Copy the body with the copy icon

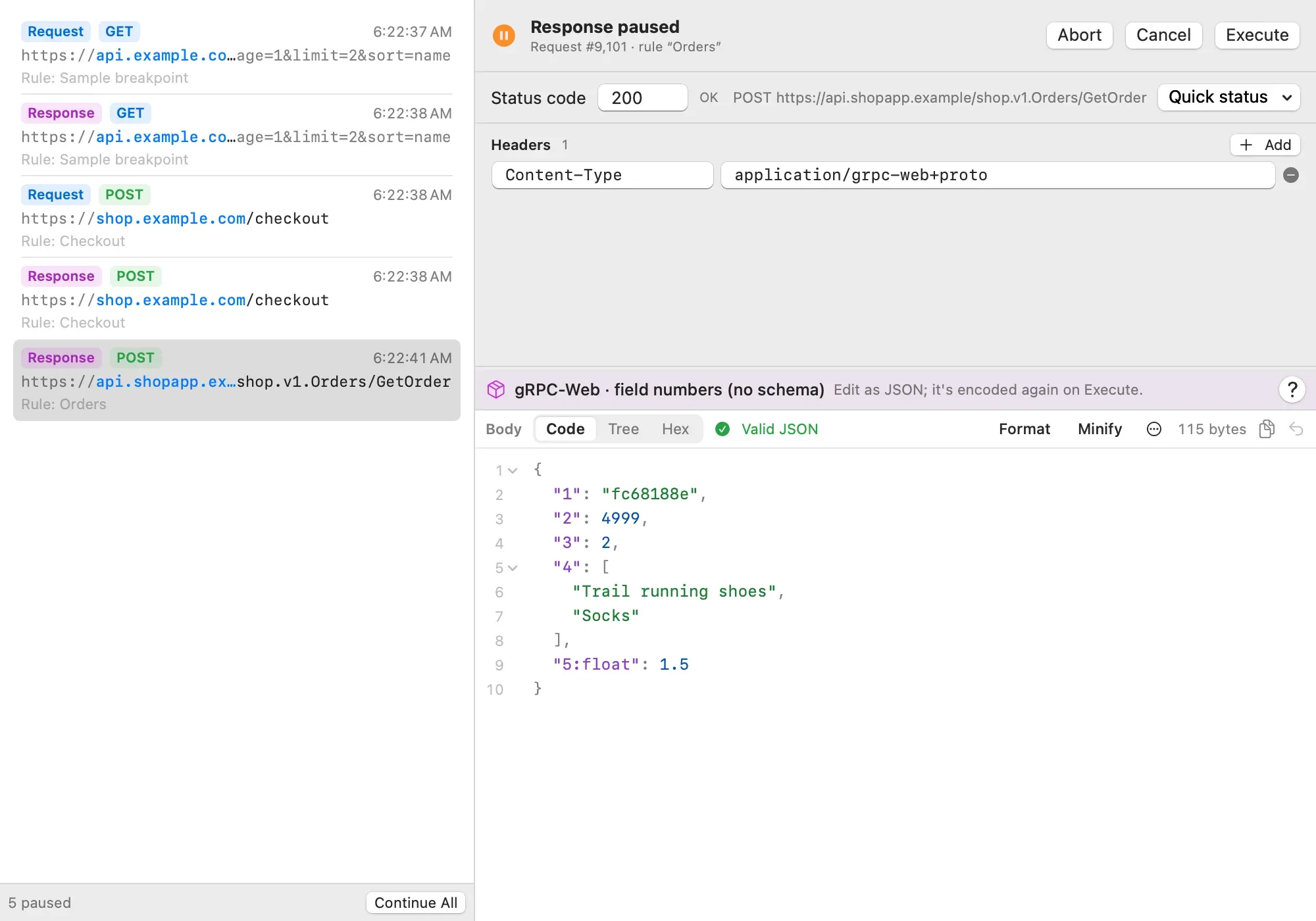point(1267,429)
